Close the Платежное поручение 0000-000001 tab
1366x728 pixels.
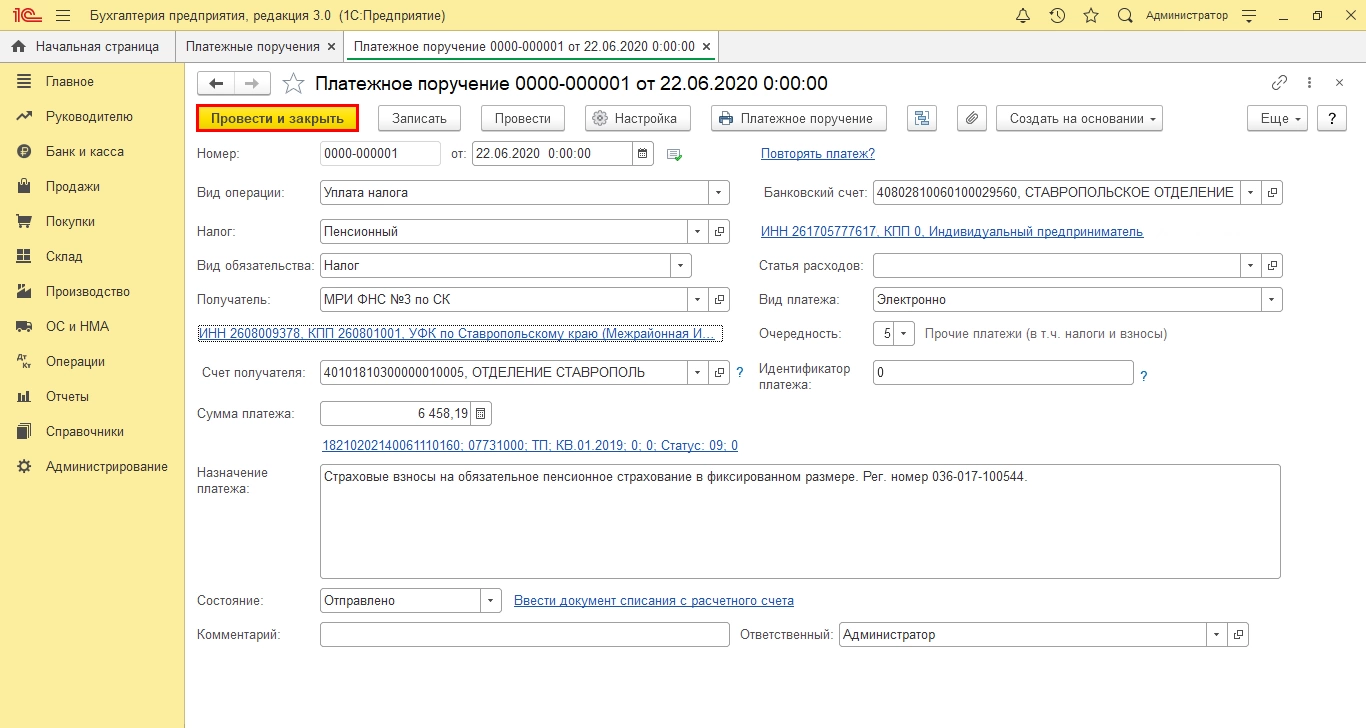pos(706,46)
